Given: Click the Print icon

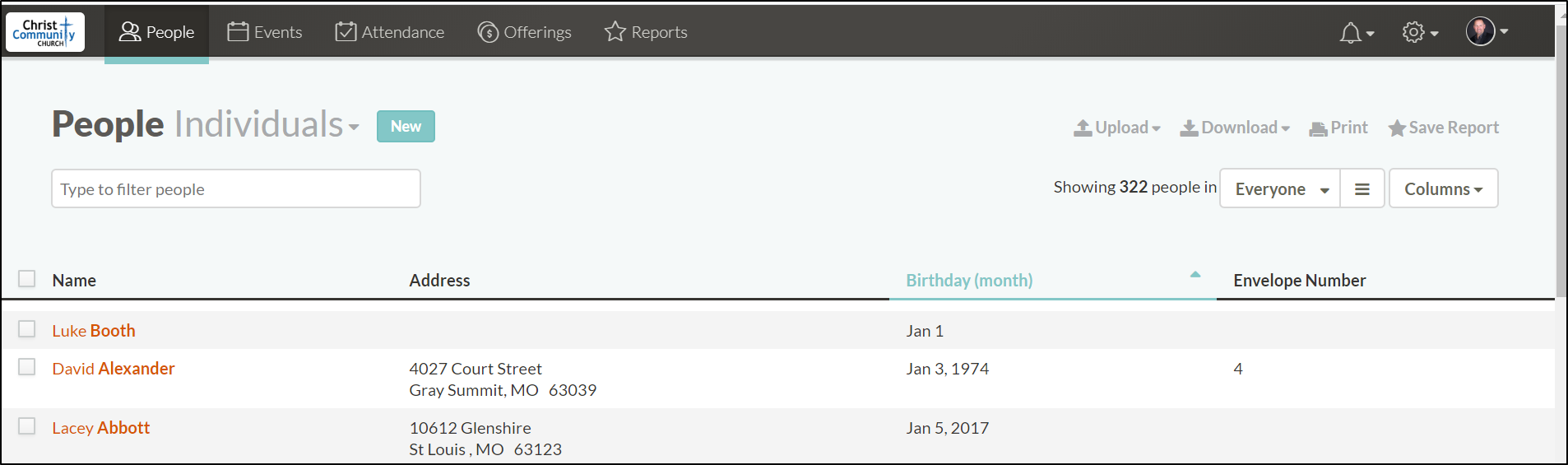Looking at the screenshot, I should 1318,128.
